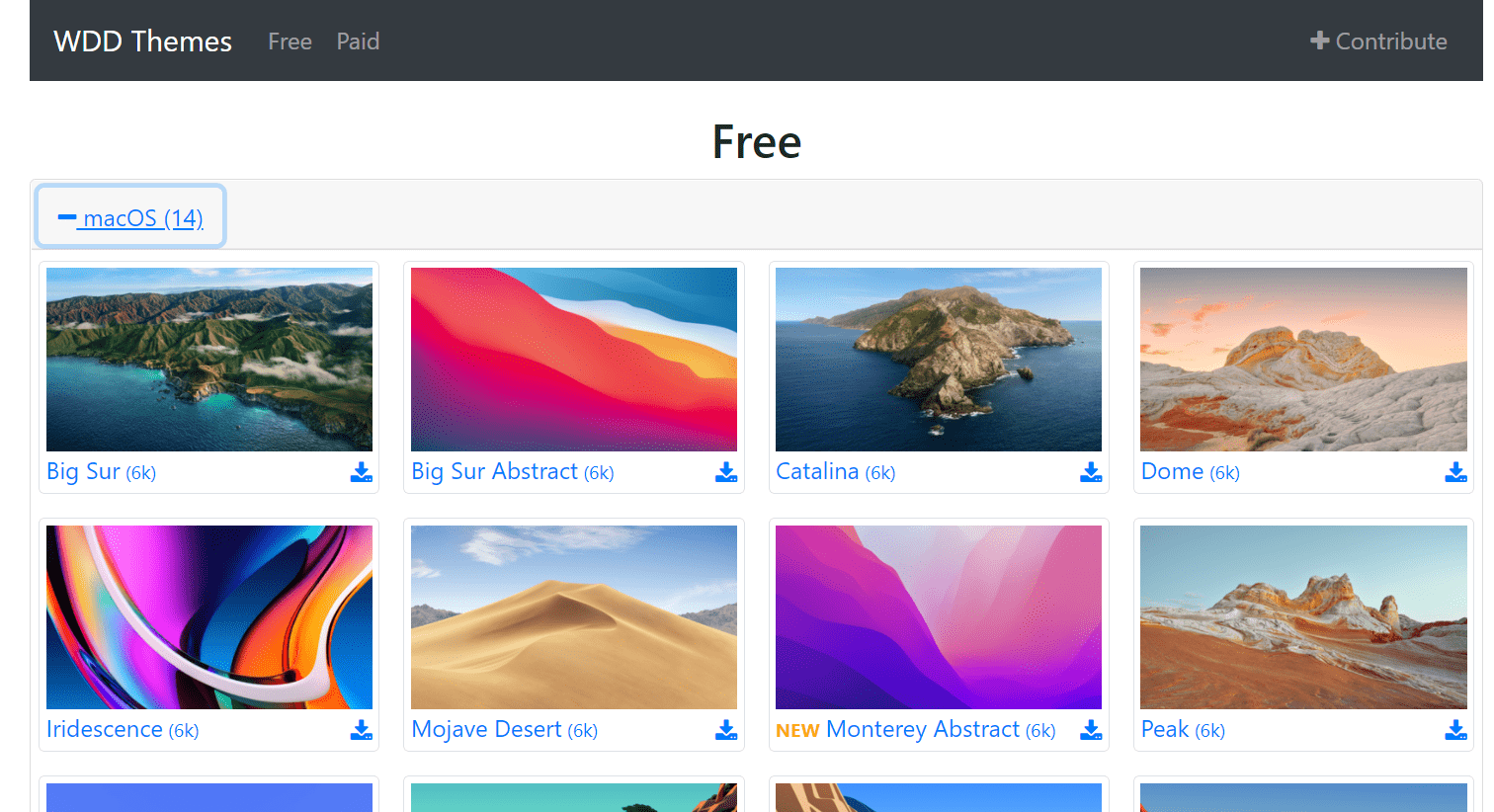Collapse the macOS (14) section
Image resolution: width=1494 pixels, height=812 pixels.
(130, 217)
